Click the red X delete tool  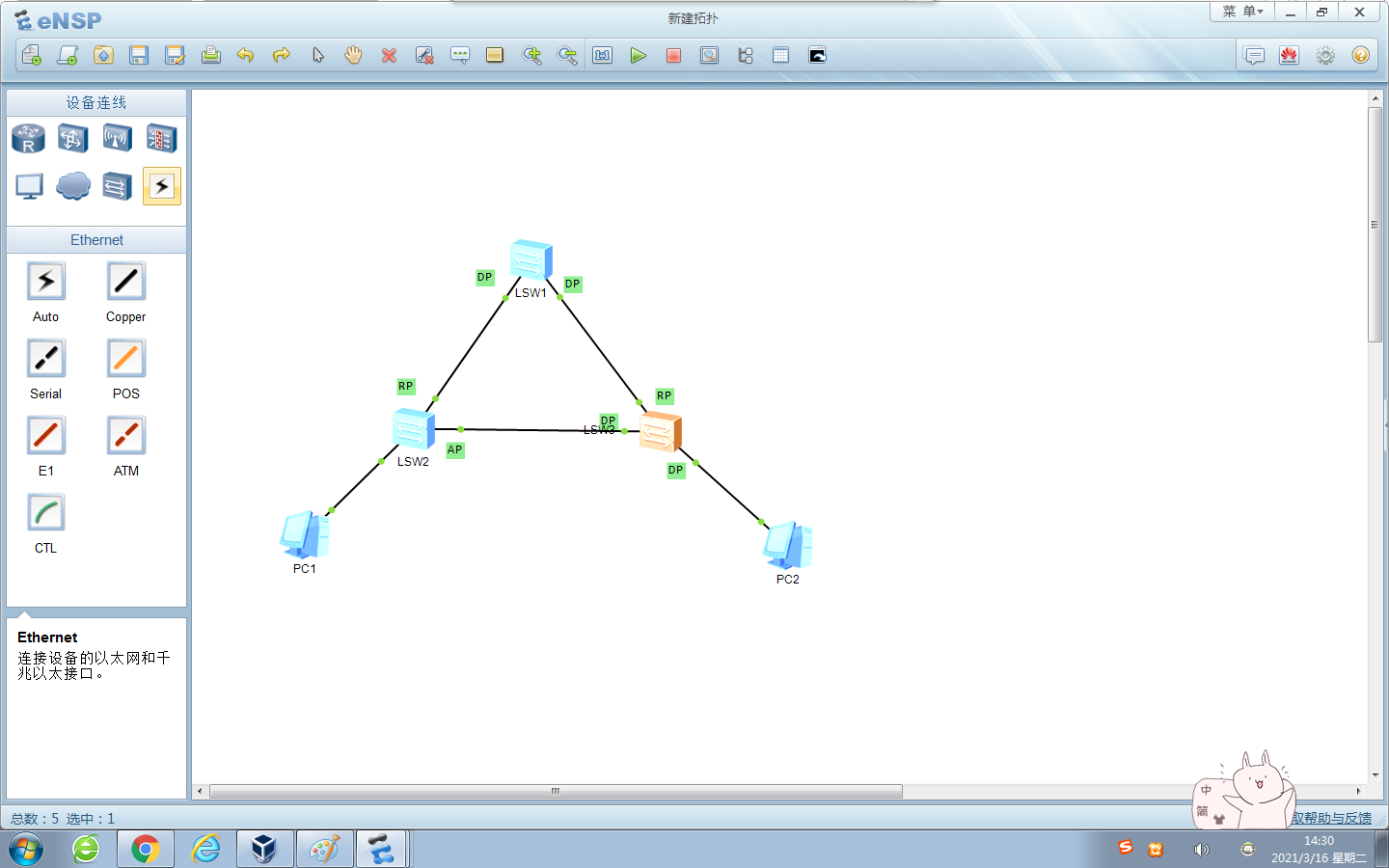pos(389,55)
